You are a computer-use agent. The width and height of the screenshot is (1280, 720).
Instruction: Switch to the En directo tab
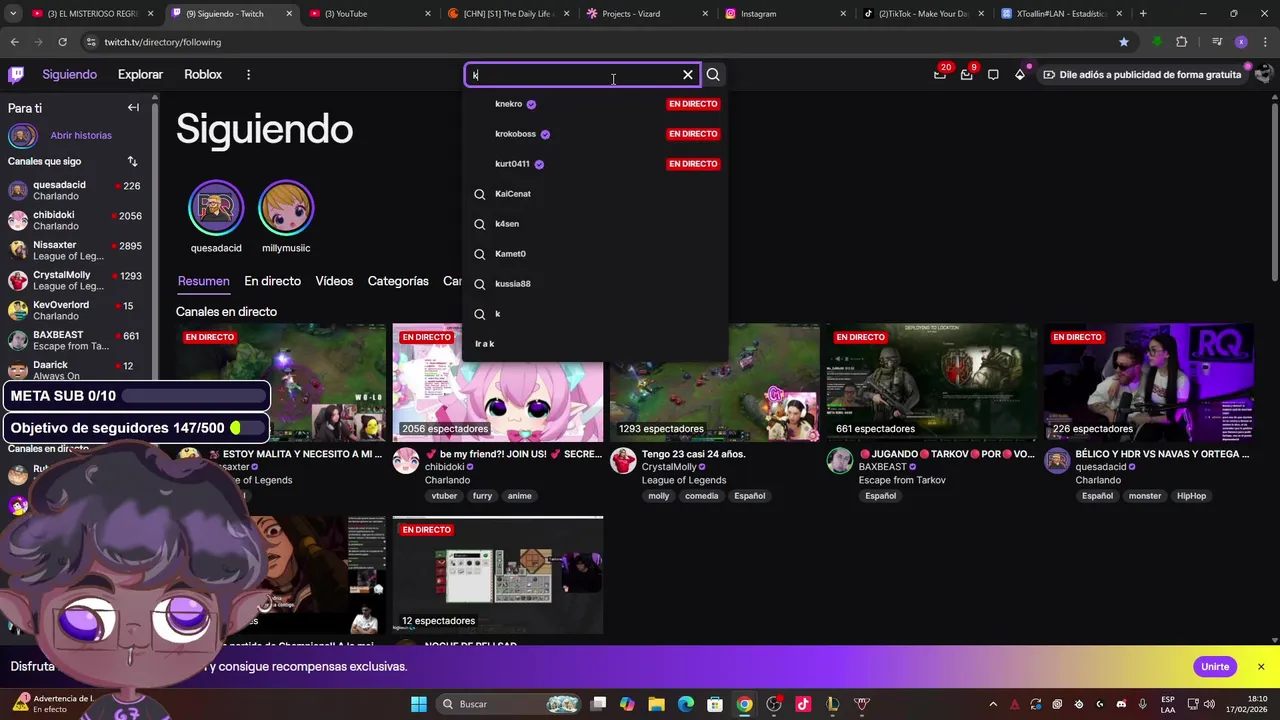pos(272,281)
